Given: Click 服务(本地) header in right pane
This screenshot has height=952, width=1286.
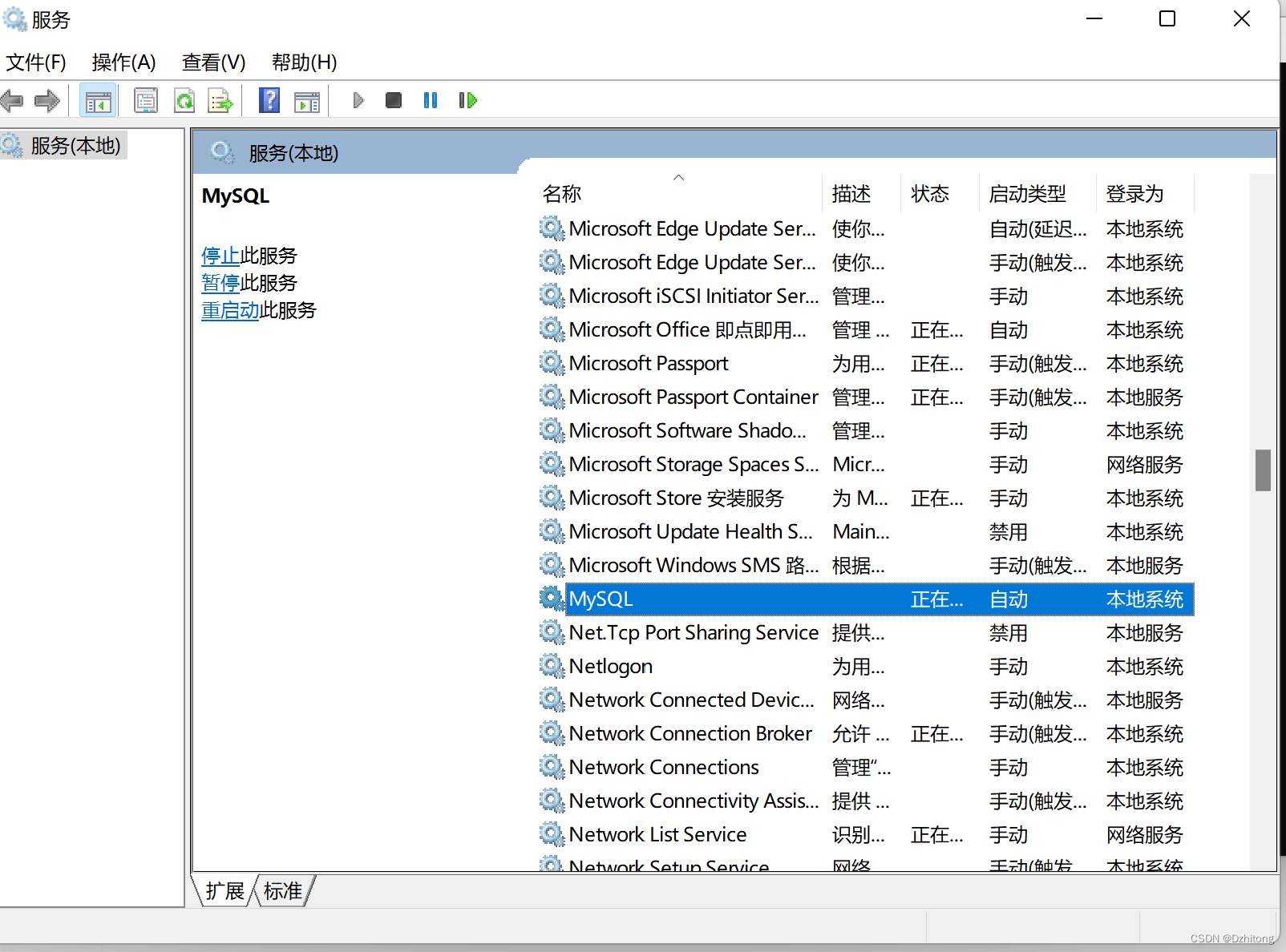Looking at the screenshot, I should point(293,152).
